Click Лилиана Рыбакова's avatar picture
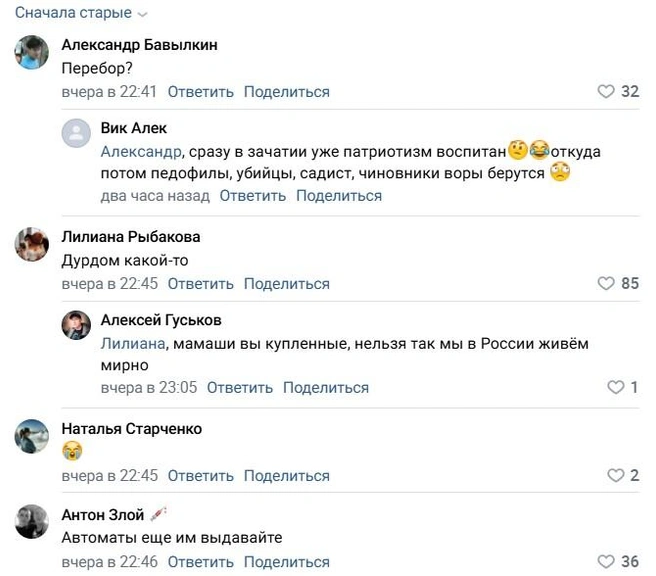Image resolution: width=656 pixels, height=576 pixels. pyautogui.click(x=33, y=244)
